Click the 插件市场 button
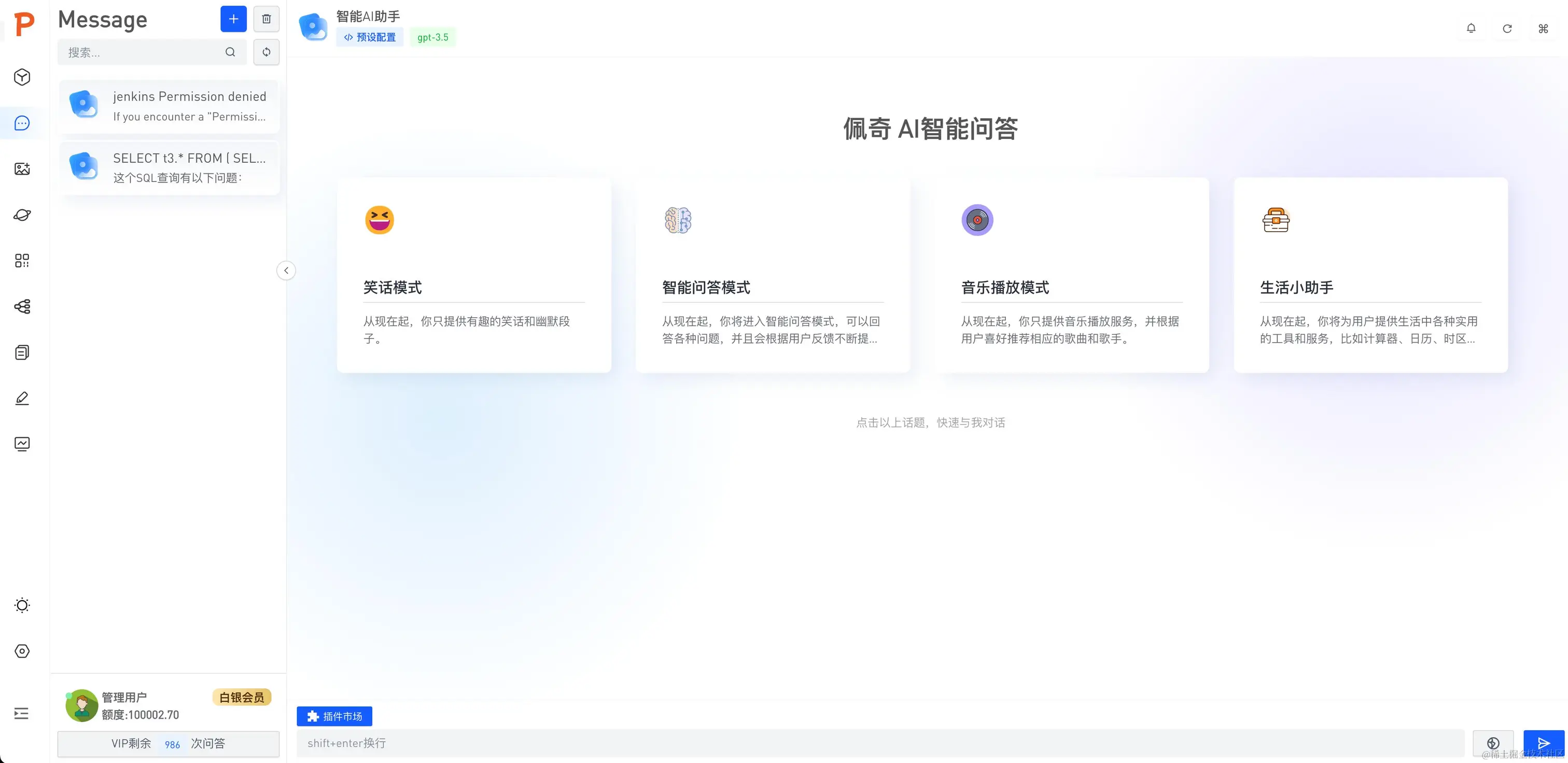1568x763 pixels. coord(334,716)
